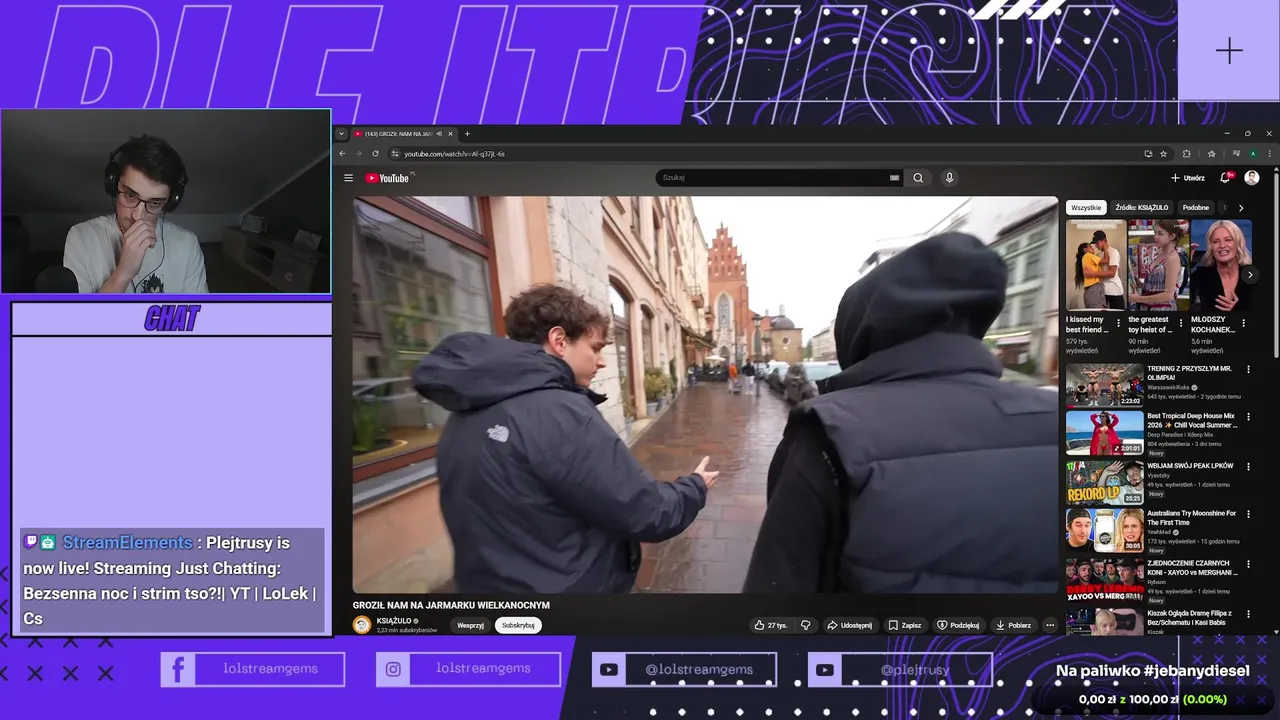Open options for 'MŁODSZY KOCHANEK' short
Image resolution: width=1280 pixels, height=720 pixels.
point(1244,324)
